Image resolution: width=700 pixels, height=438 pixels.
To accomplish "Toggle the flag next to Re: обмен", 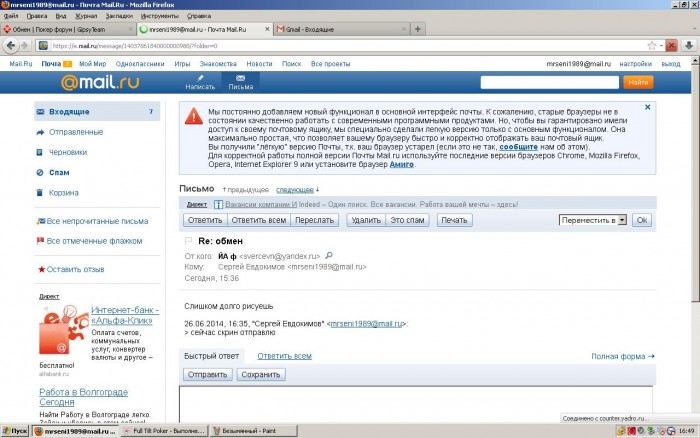I will click(x=188, y=241).
